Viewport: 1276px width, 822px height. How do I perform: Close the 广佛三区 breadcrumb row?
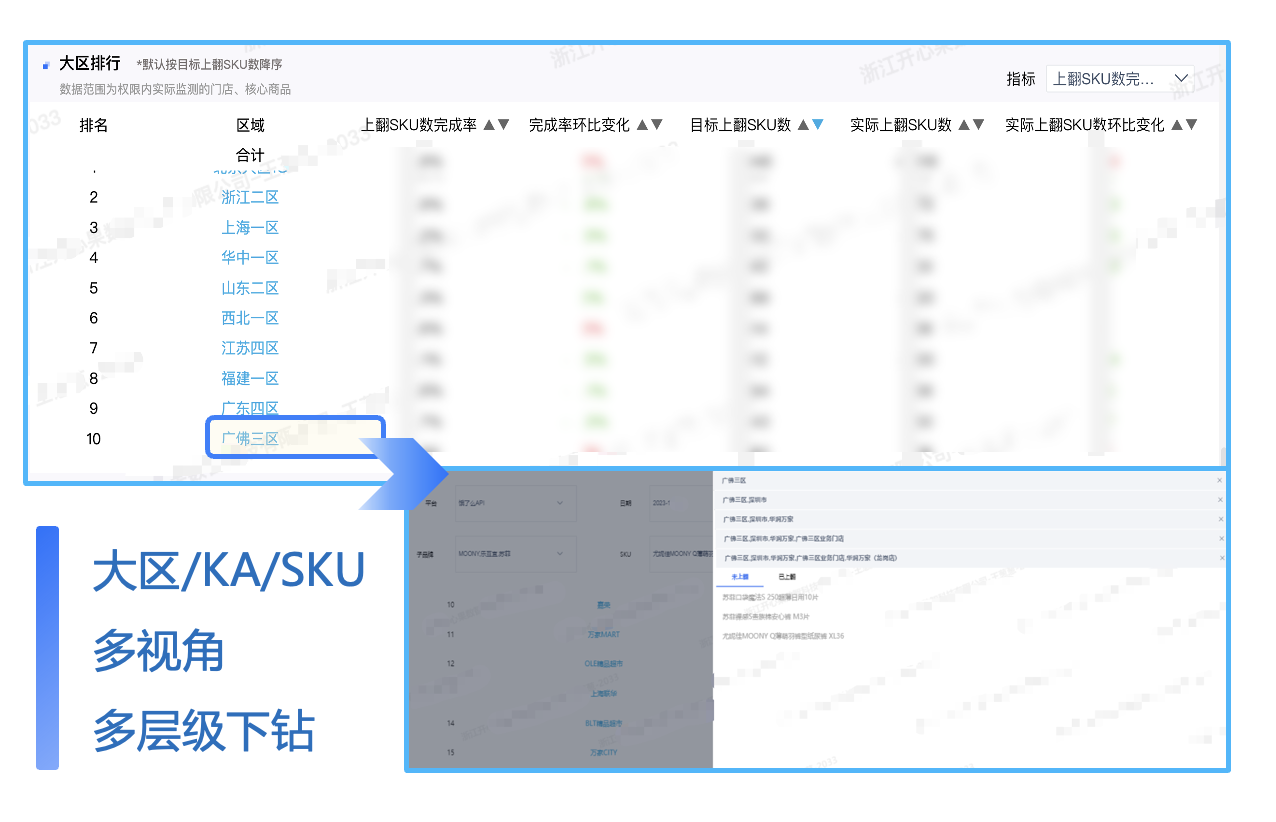(x=1220, y=481)
